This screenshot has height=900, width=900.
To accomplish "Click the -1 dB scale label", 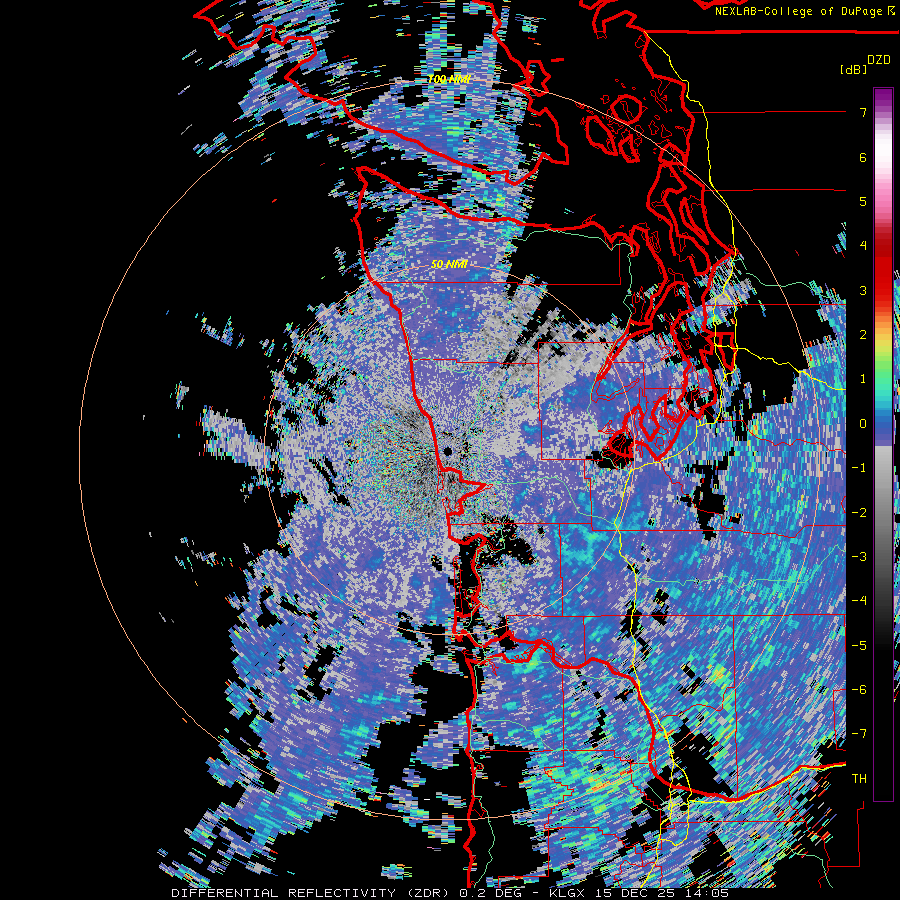I will pos(859,468).
